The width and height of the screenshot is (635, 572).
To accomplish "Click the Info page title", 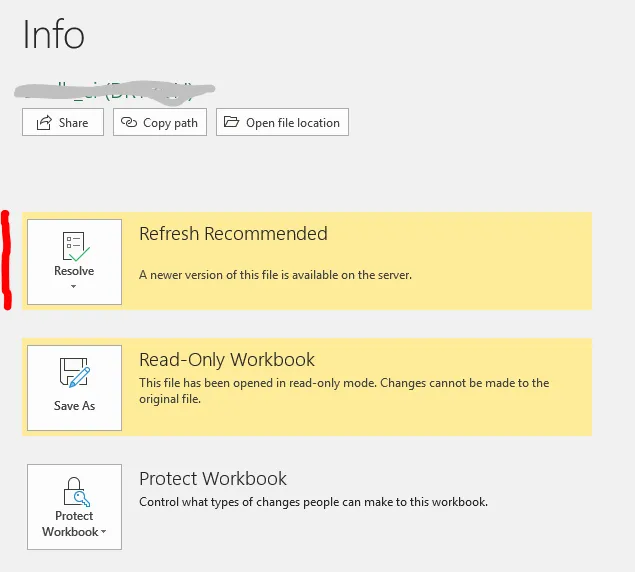I will (x=54, y=36).
